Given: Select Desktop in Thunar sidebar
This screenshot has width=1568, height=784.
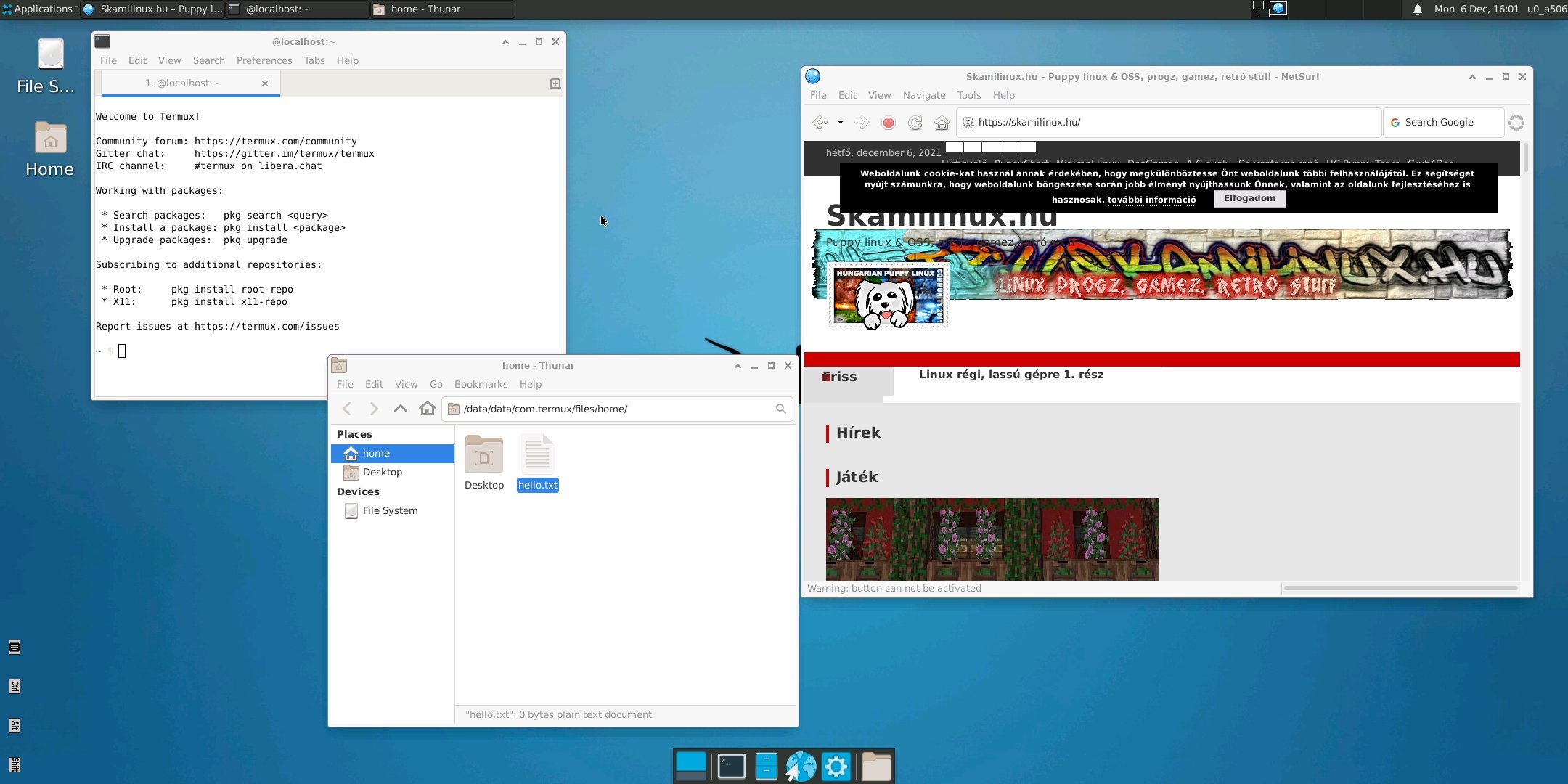Looking at the screenshot, I should [x=393, y=473].
